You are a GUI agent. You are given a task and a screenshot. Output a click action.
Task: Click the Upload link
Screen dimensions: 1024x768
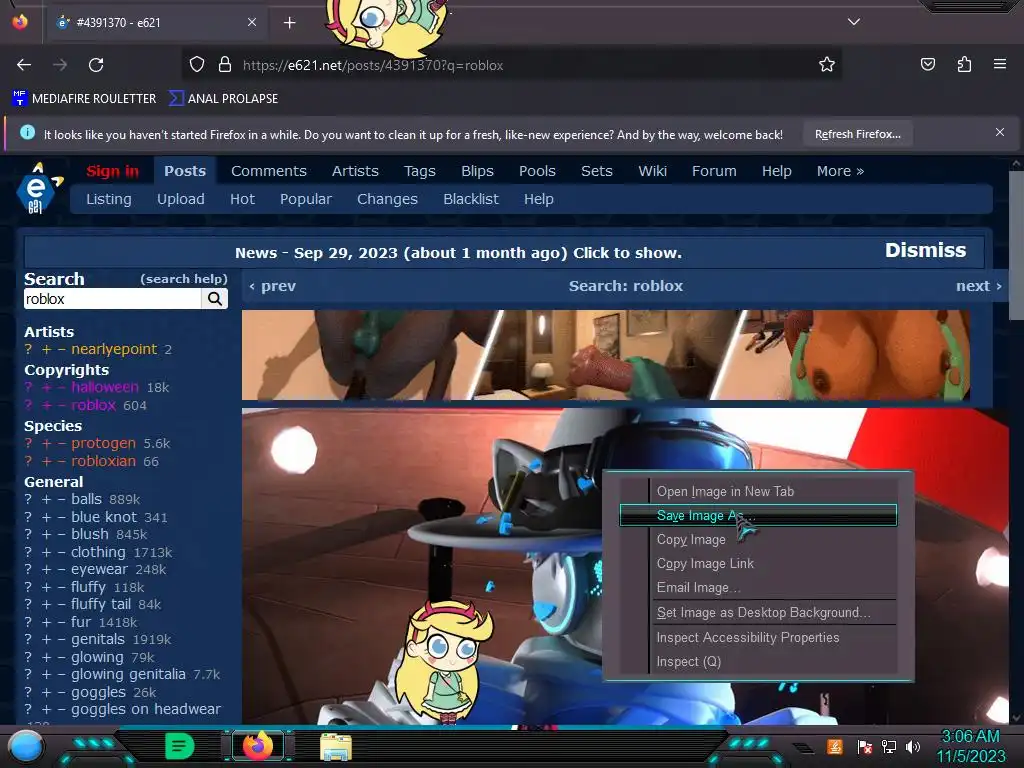[x=180, y=199]
